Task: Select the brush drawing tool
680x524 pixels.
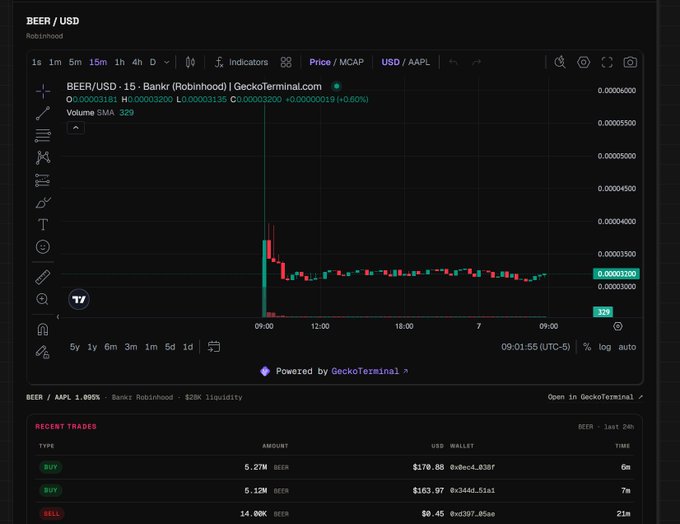Action: 43,203
